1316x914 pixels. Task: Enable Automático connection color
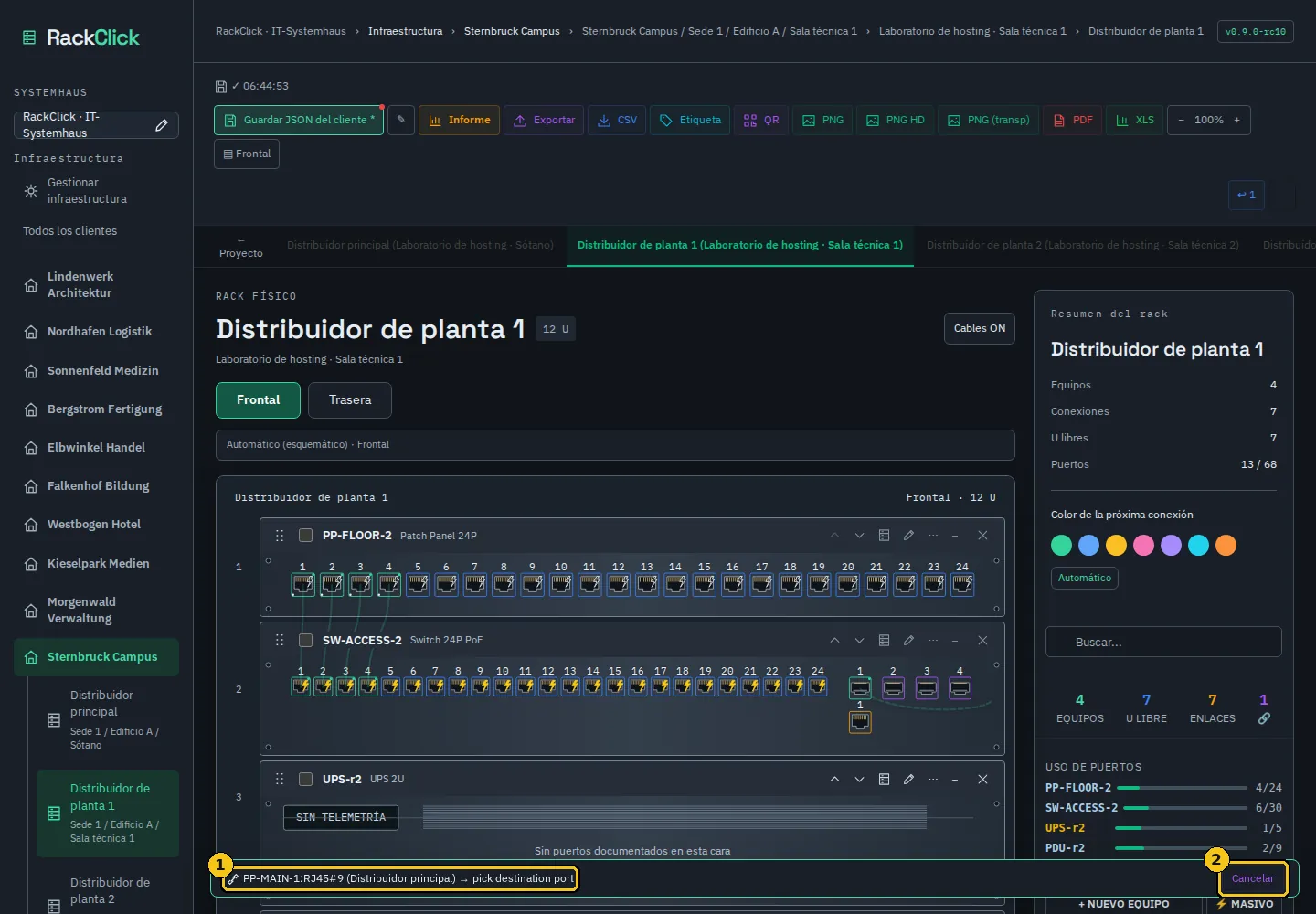point(1085,578)
